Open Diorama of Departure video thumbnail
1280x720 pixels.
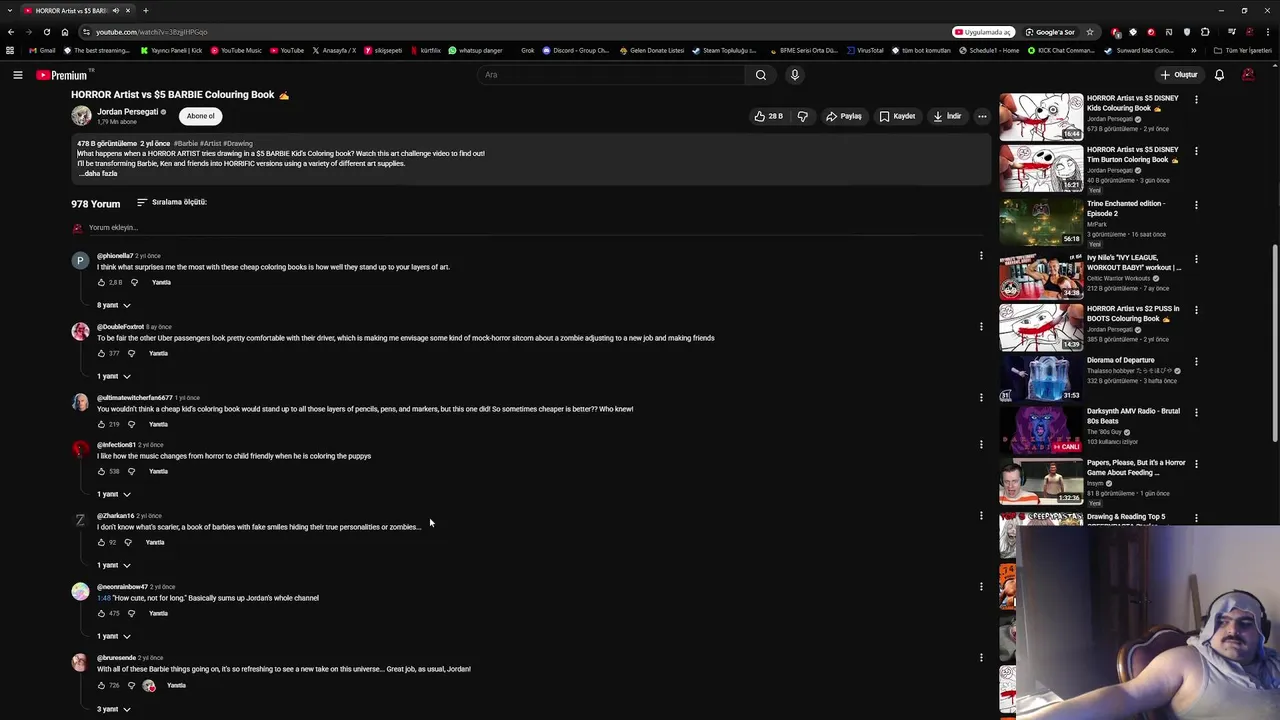(x=1041, y=379)
